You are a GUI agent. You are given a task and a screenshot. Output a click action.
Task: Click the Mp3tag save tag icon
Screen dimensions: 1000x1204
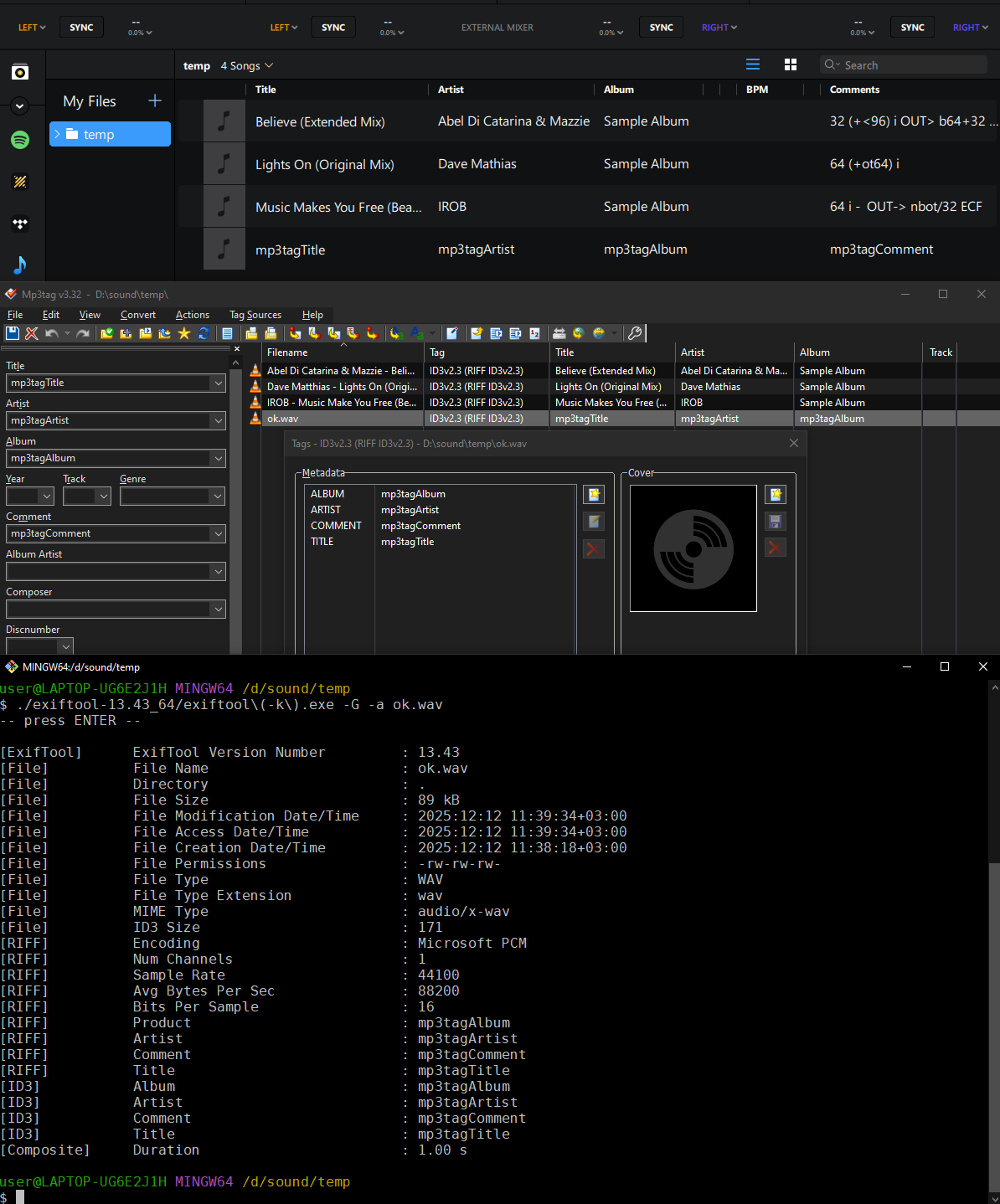[x=13, y=333]
